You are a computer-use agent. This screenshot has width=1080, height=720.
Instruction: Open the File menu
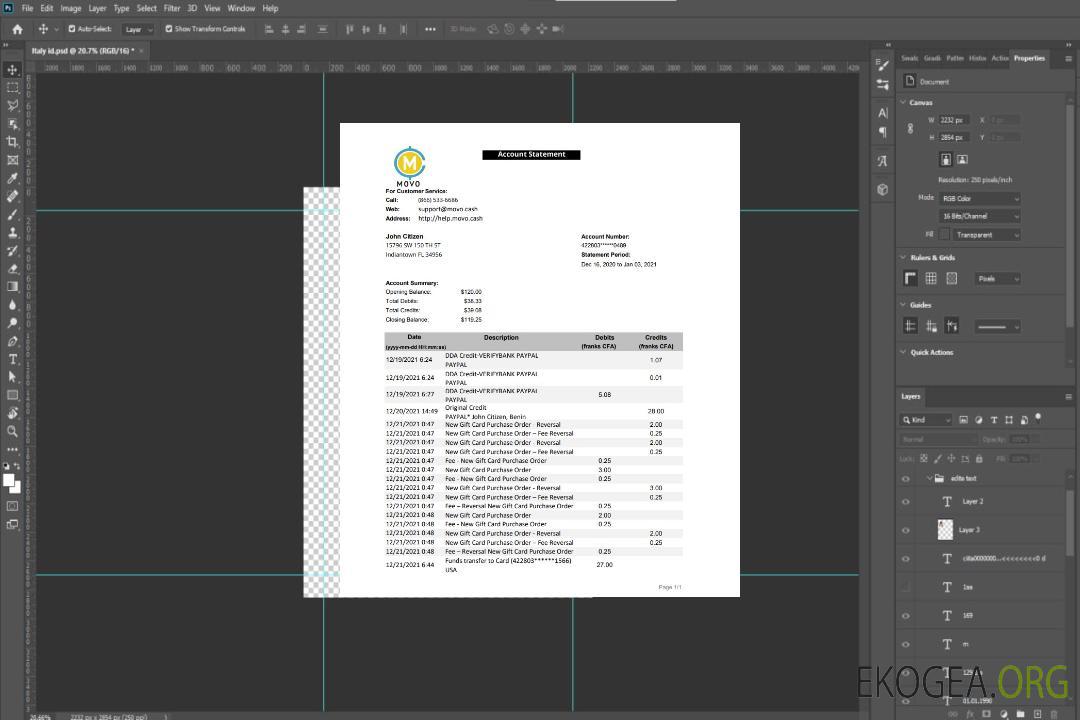pyautogui.click(x=28, y=8)
